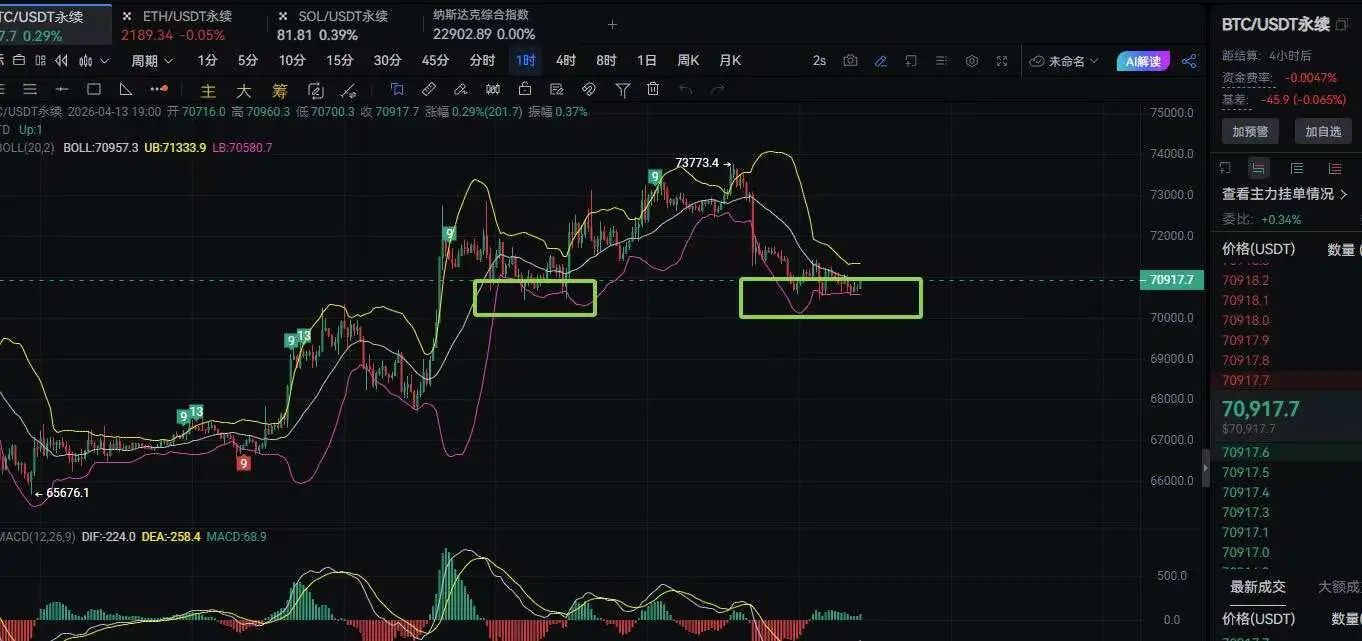Select the brush eraser drawing tool
Screen dimensions: 1362x641
460,89
